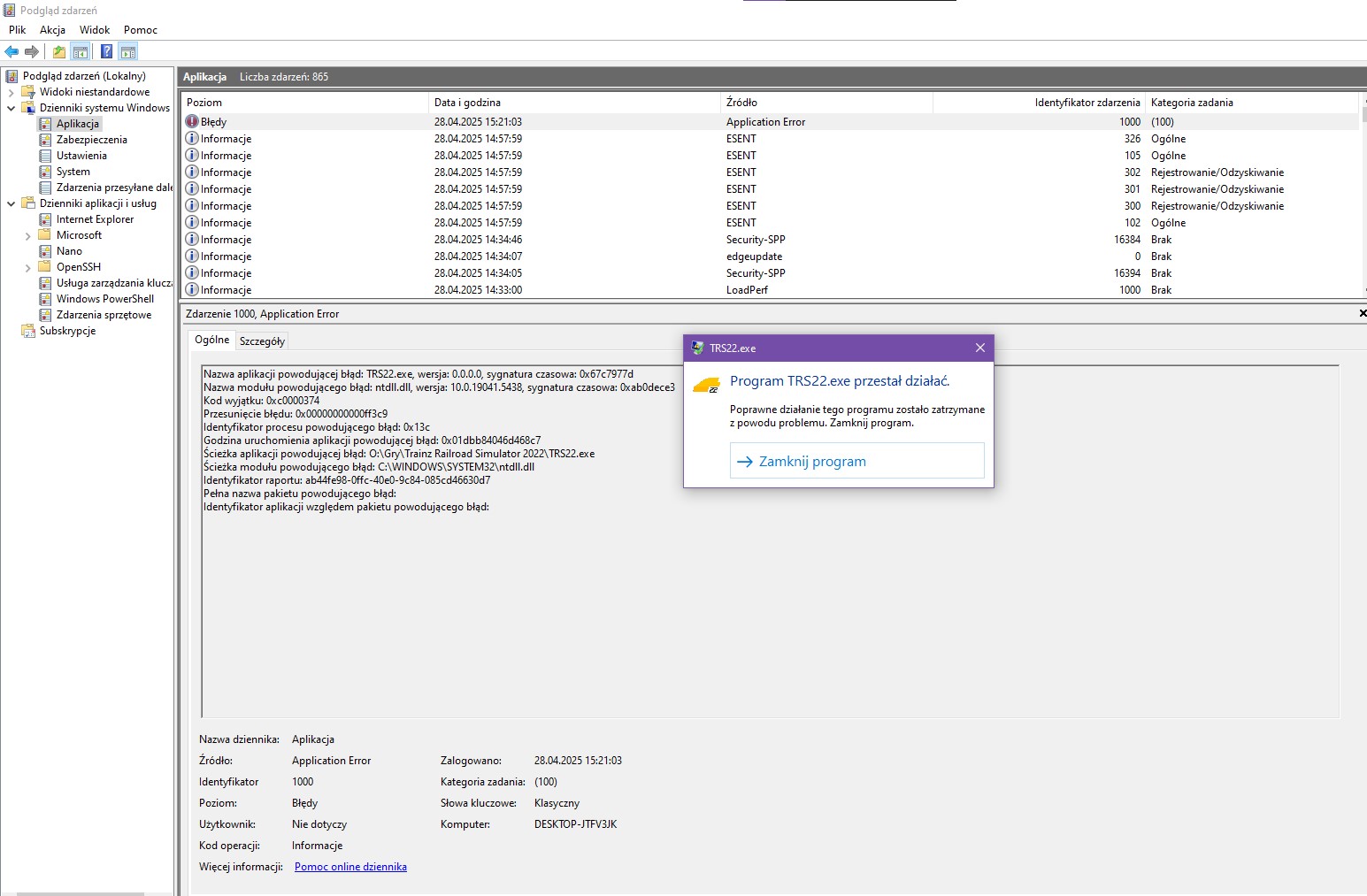Click the Ustawienia log icon
This screenshot has height=896, width=1367.
click(x=45, y=156)
